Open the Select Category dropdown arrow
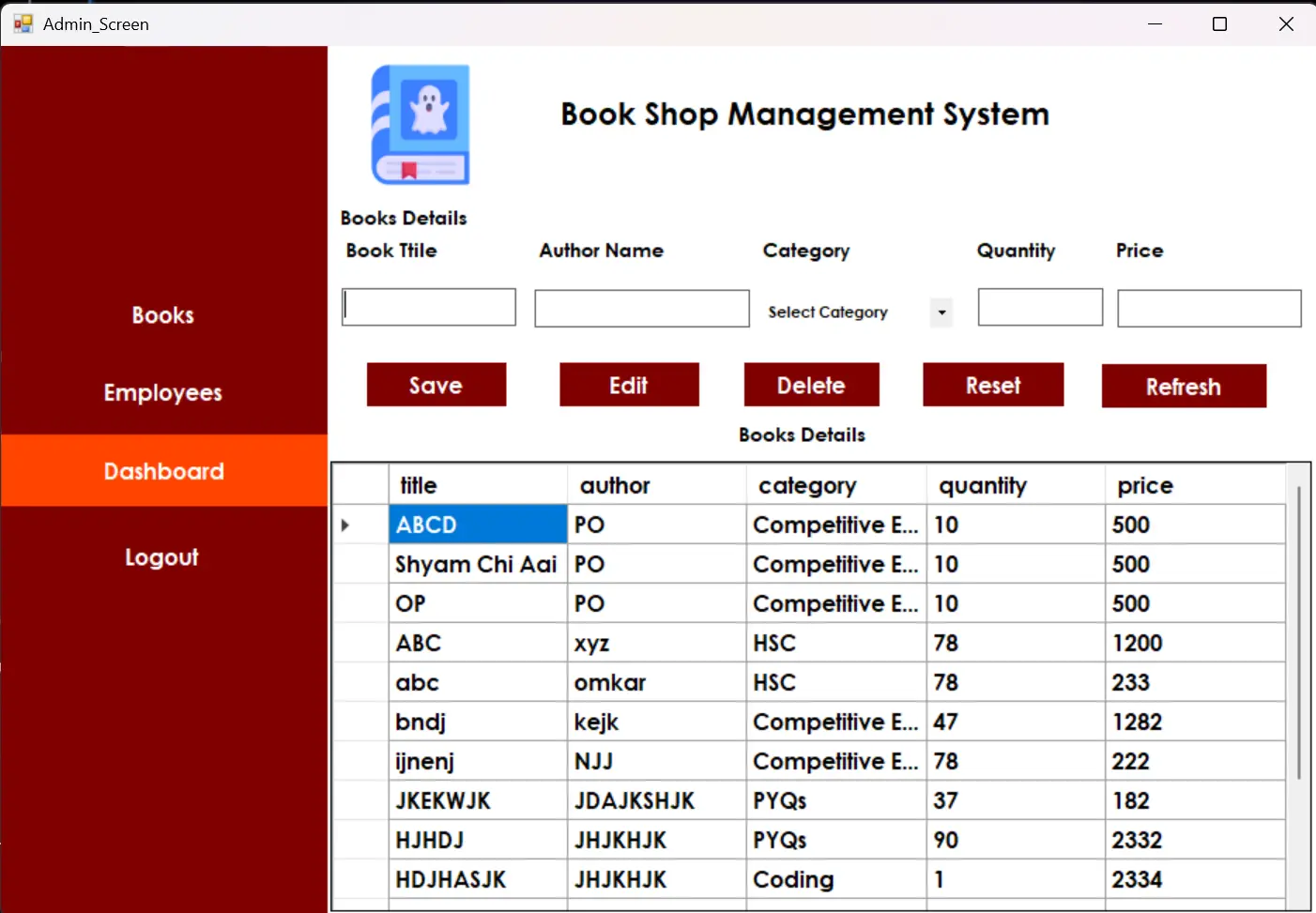 (941, 312)
